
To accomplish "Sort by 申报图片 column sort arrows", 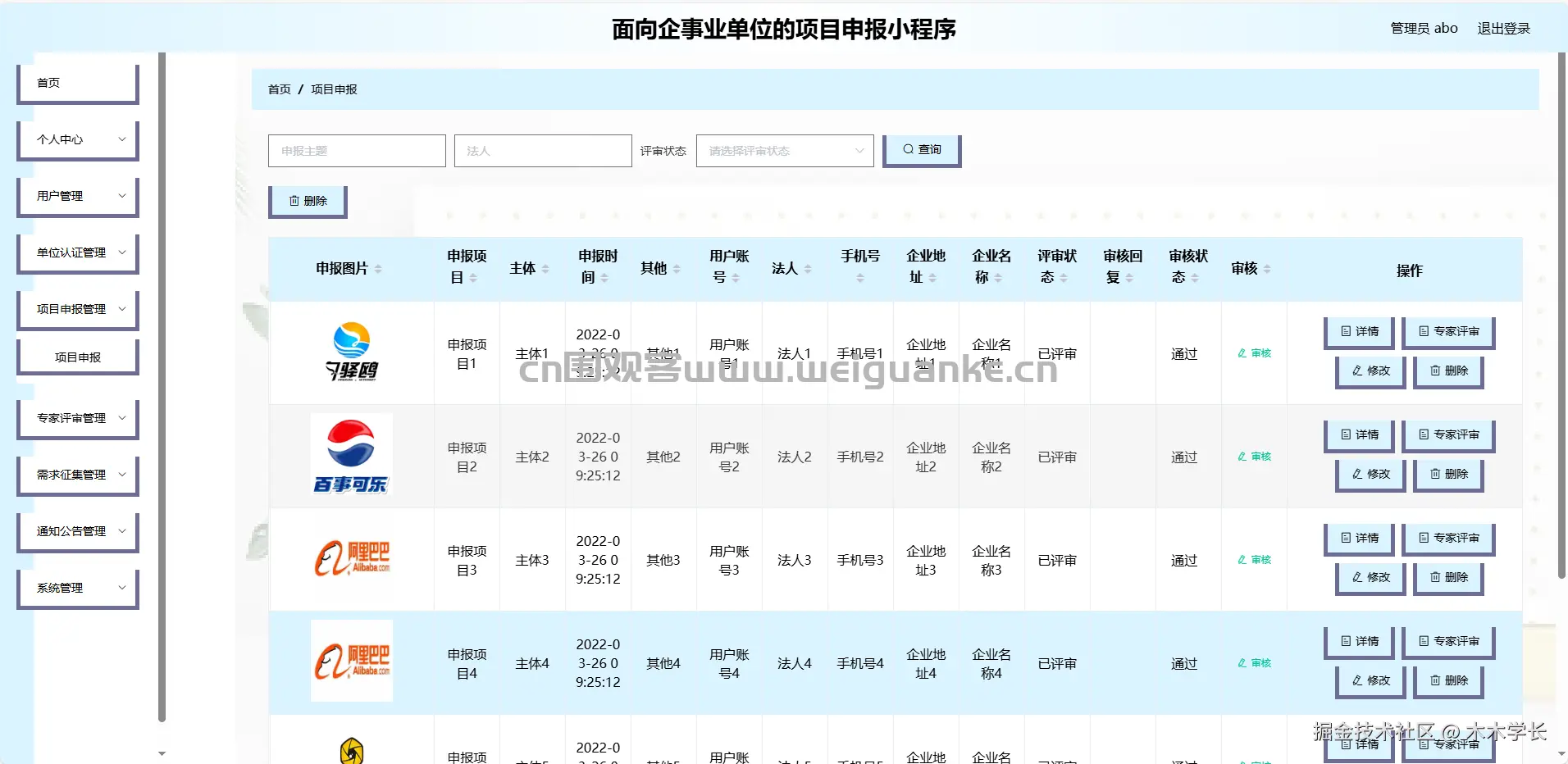I will pos(378,269).
